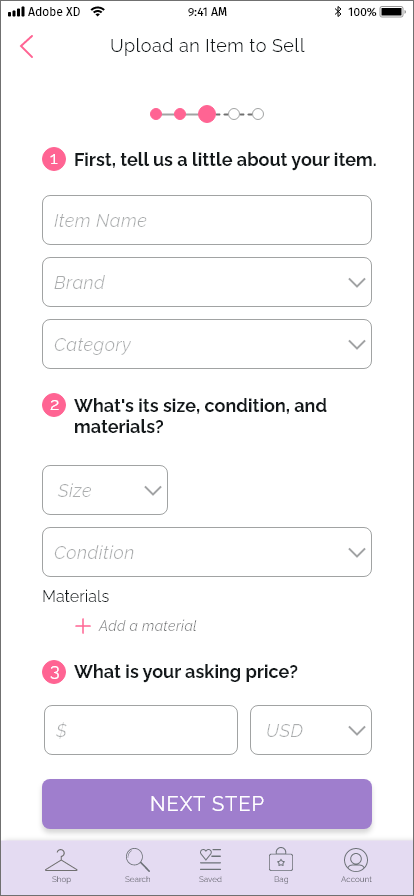Click the Add a material link
The image size is (414, 896).
pyautogui.click(x=148, y=626)
